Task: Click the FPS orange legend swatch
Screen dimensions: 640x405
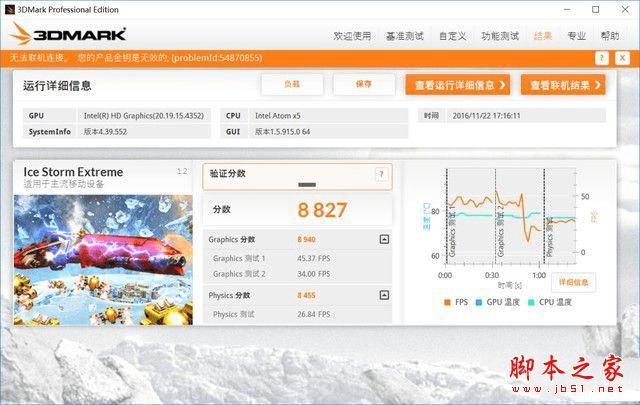Action: point(447,303)
